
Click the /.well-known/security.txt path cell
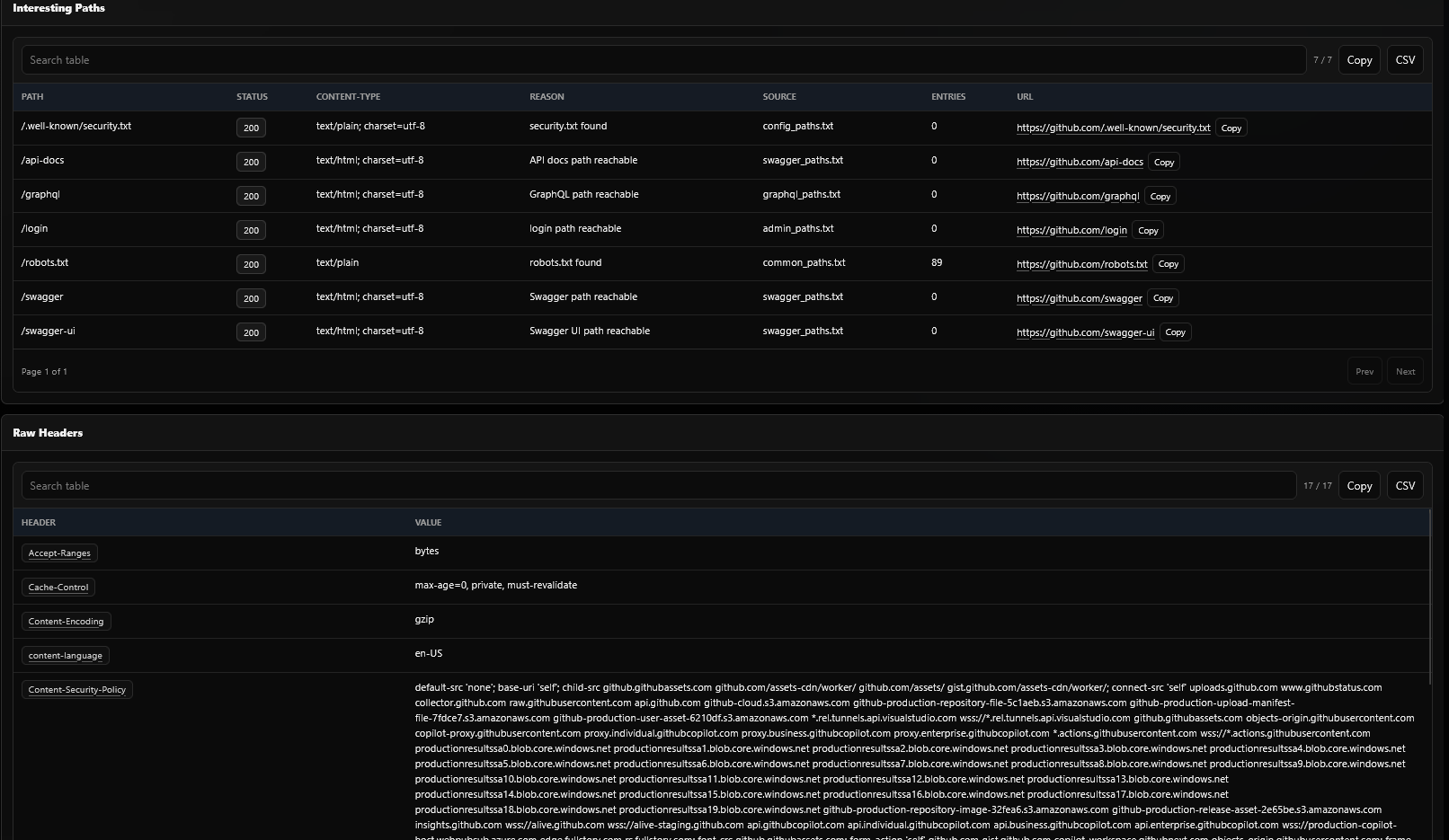pos(76,127)
